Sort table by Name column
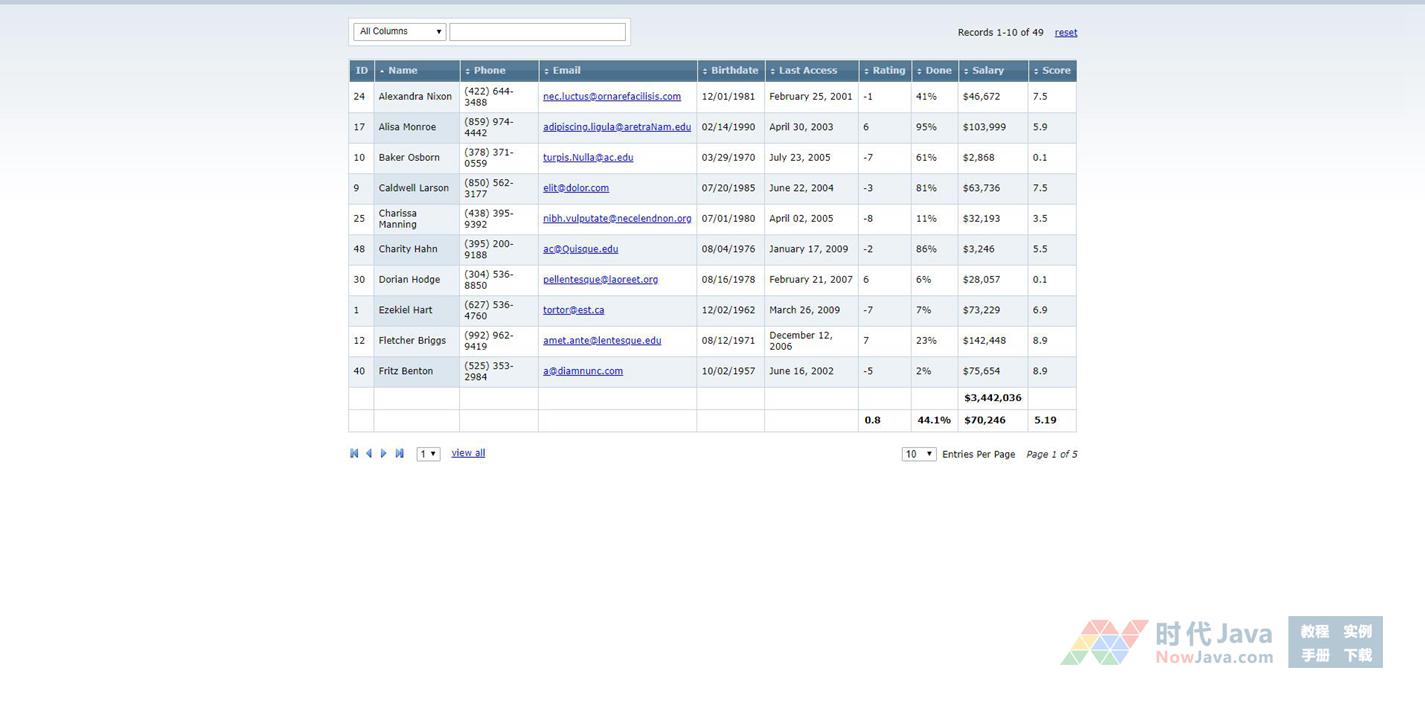1425x718 pixels. pos(402,71)
